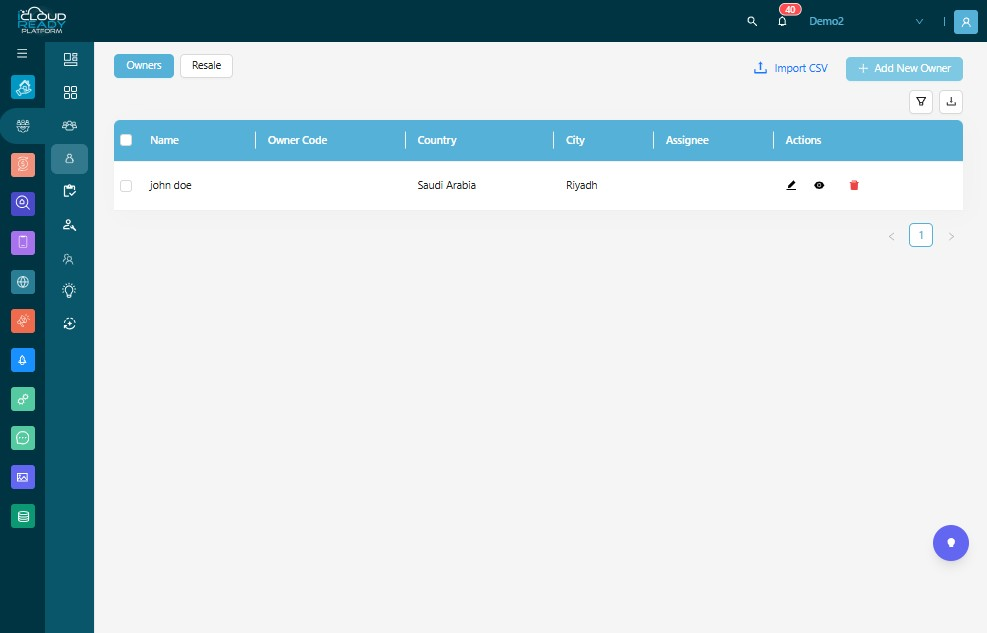Click Add New Owner button

(x=904, y=68)
